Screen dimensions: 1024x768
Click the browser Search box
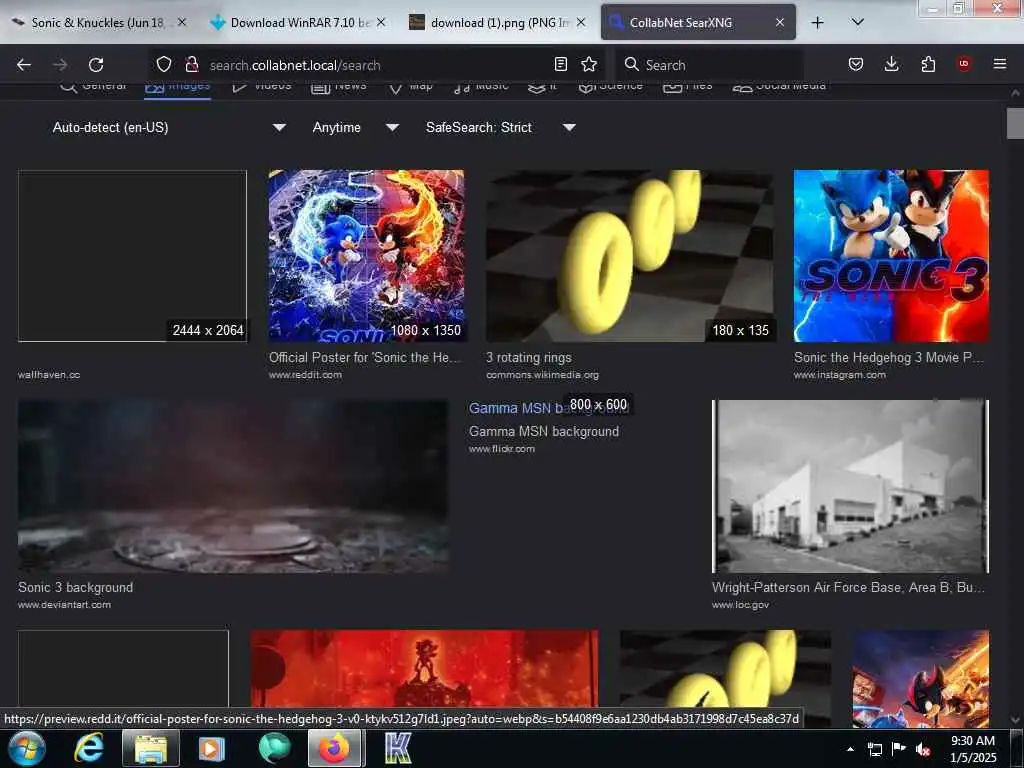click(709, 65)
